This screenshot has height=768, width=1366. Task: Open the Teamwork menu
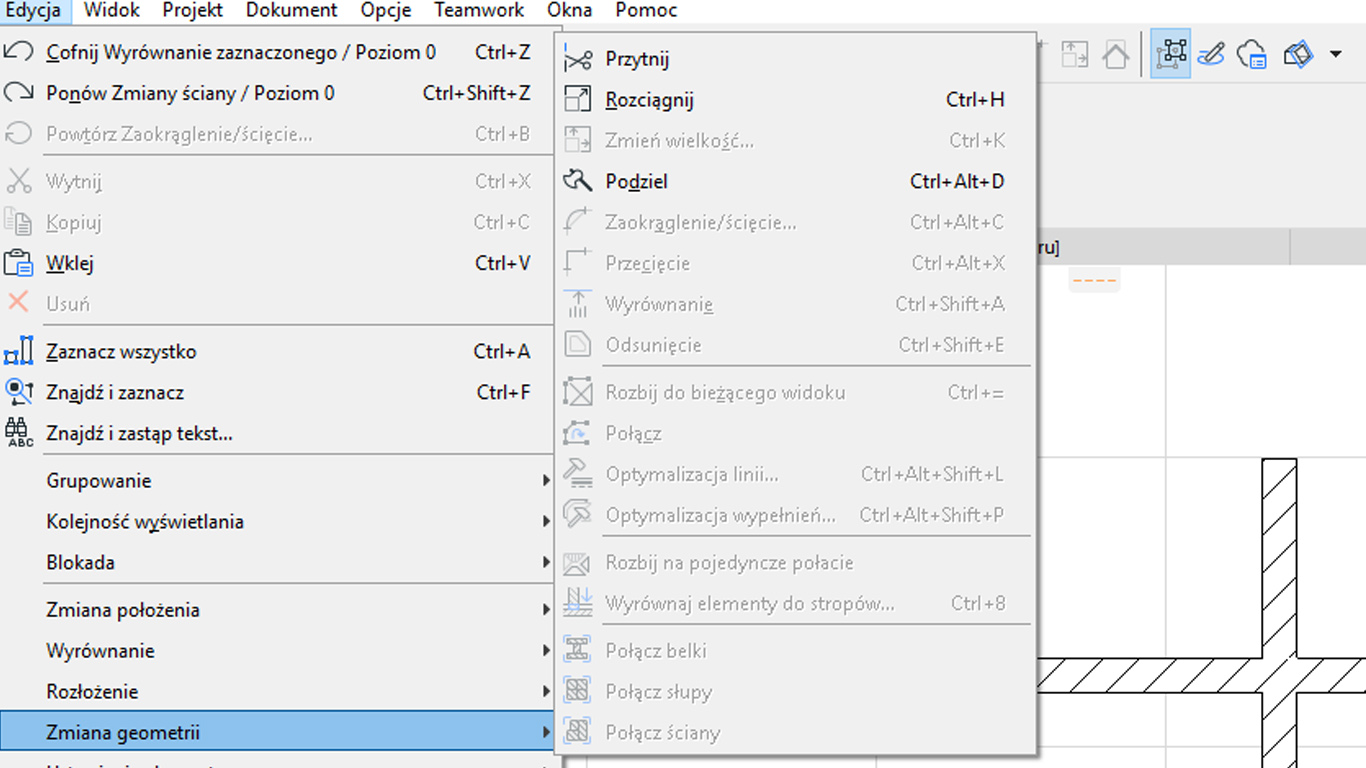click(x=479, y=11)
